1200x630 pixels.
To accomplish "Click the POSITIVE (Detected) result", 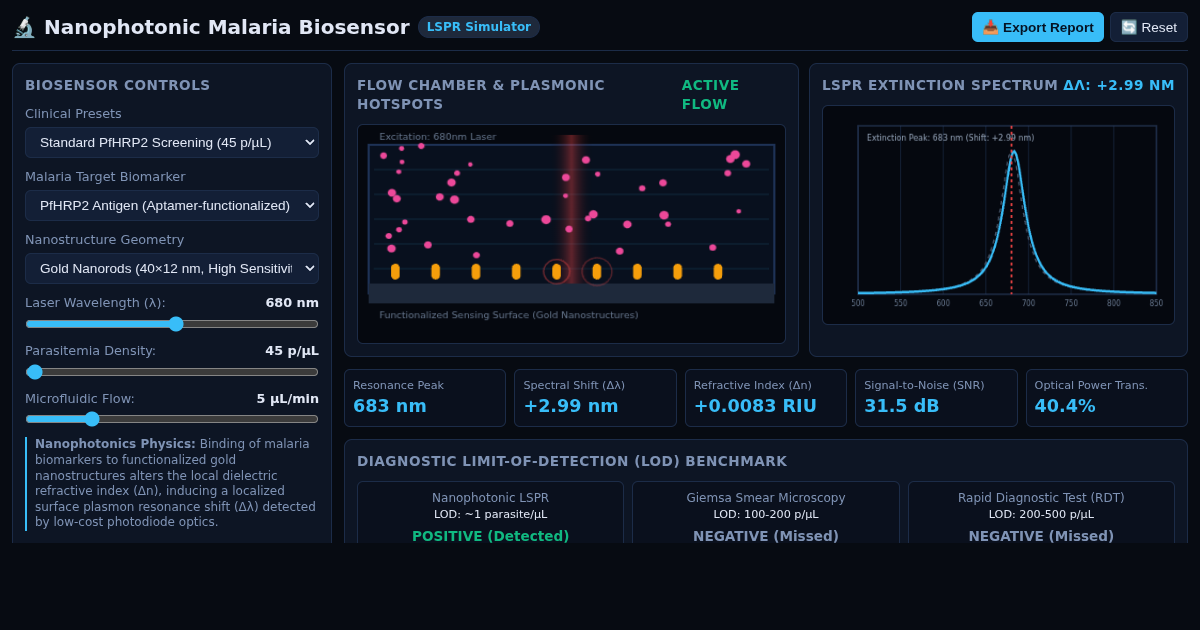I will click(x=490, y=536).
